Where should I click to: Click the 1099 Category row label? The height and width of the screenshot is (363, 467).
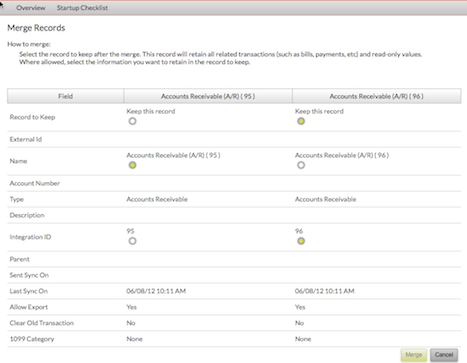tap(32, 339)
